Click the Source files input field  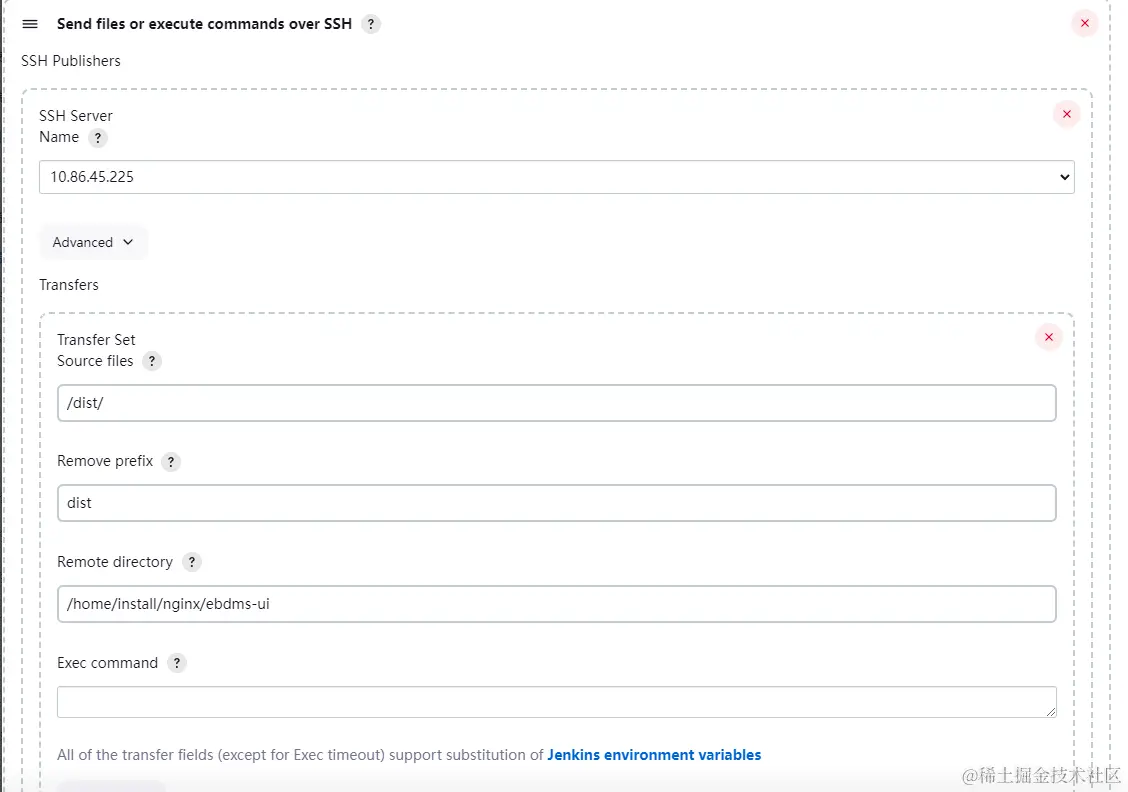556,403
